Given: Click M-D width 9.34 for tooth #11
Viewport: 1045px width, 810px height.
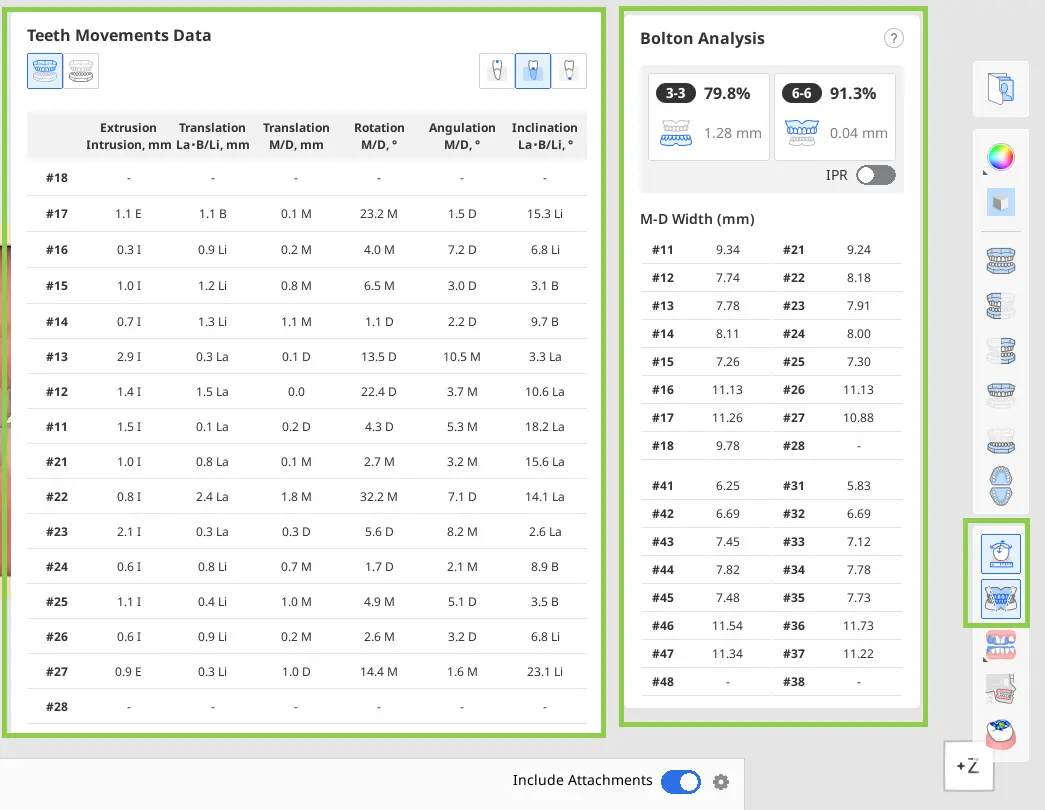Looking at the screenshot, I should point(728,250).
